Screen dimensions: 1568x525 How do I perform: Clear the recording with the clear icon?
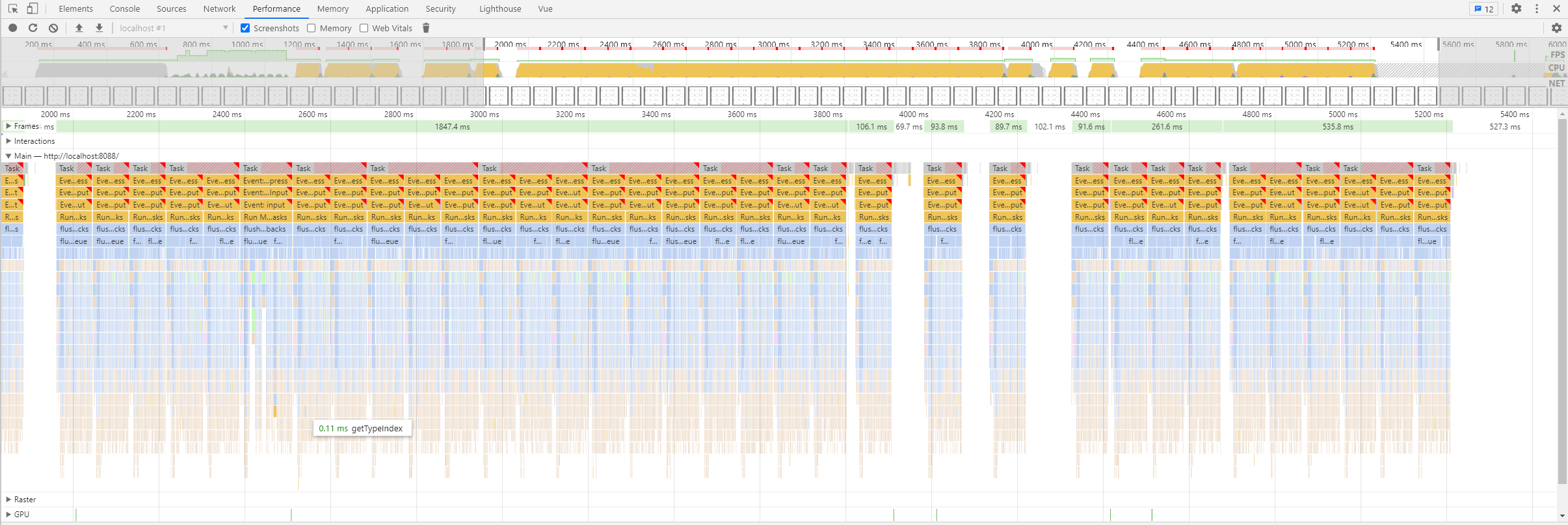(53, 28)
